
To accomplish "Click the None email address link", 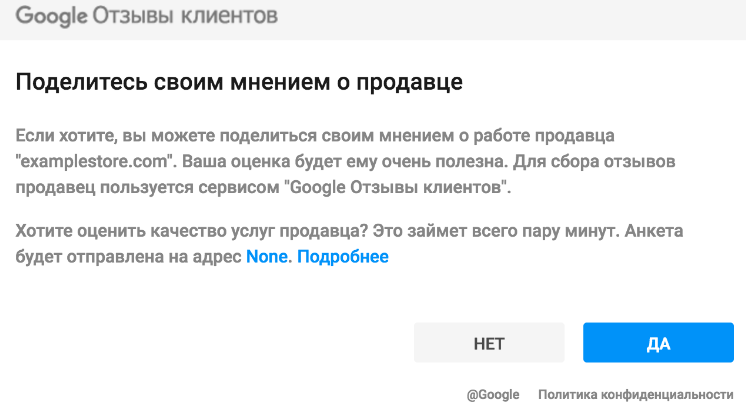I will 267,257.
